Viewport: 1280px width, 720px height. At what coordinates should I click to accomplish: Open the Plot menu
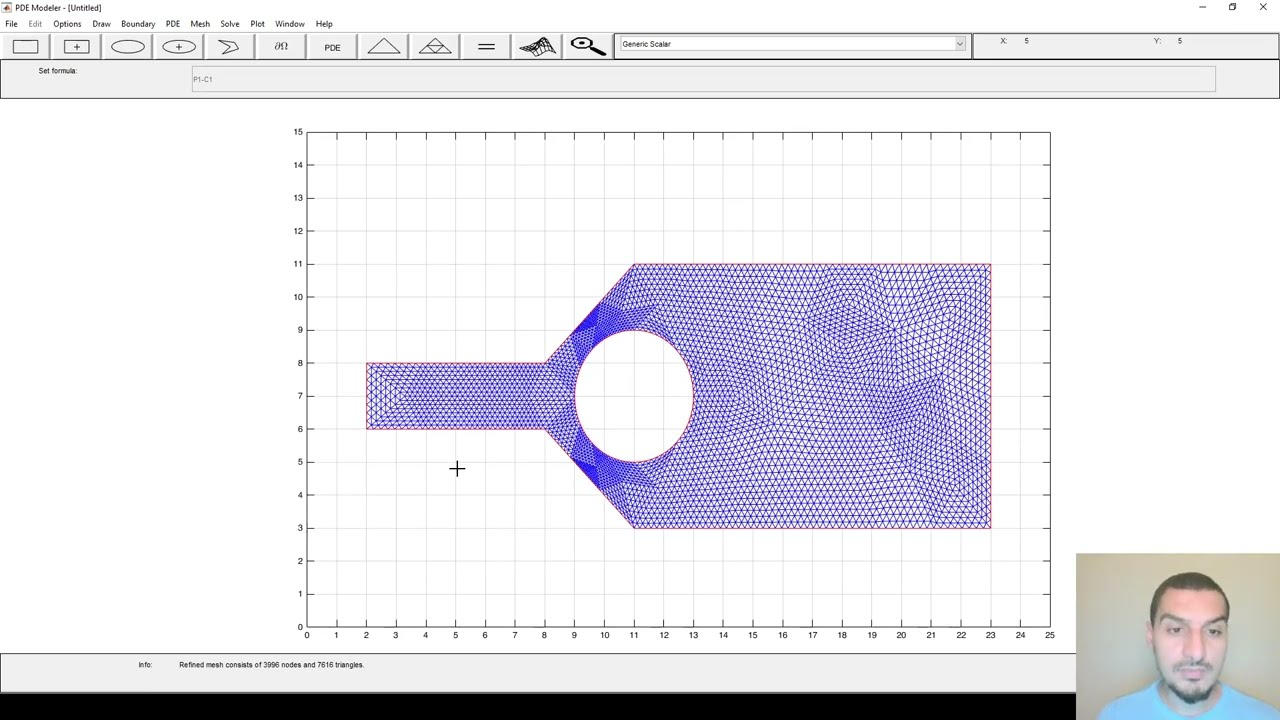click(257, 24)
